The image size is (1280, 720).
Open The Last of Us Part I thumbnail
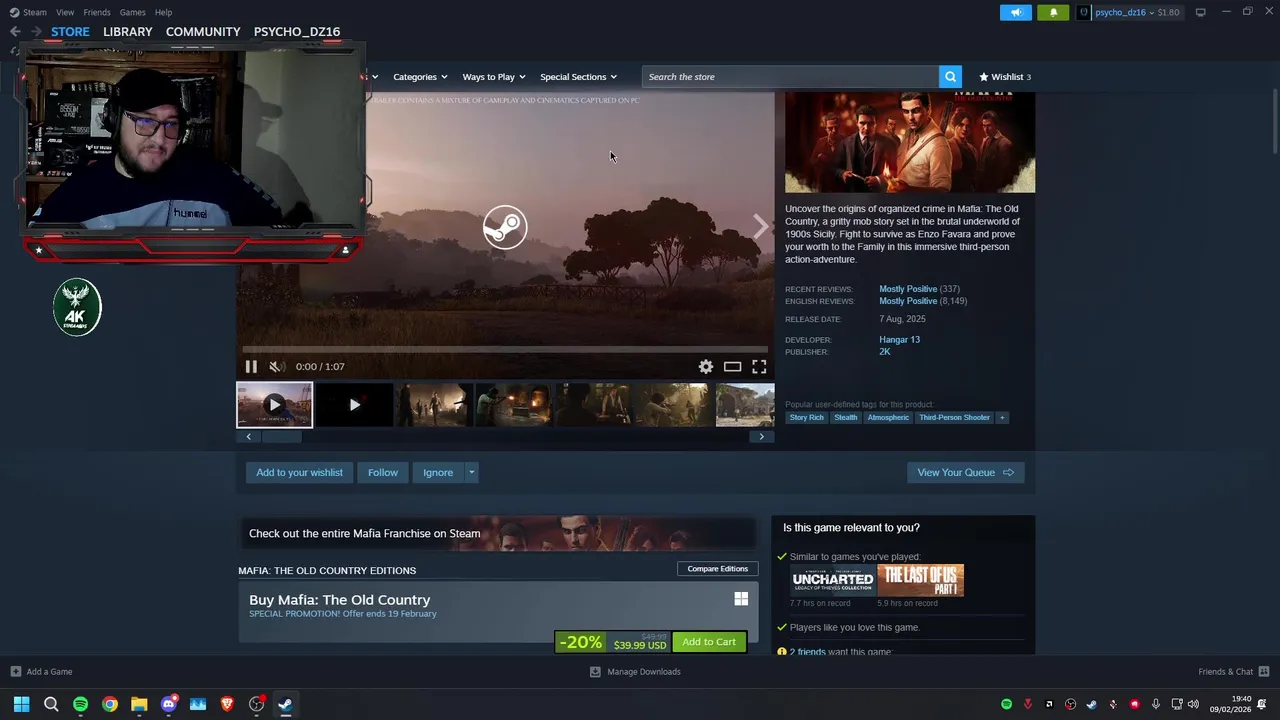coord(920,580)
